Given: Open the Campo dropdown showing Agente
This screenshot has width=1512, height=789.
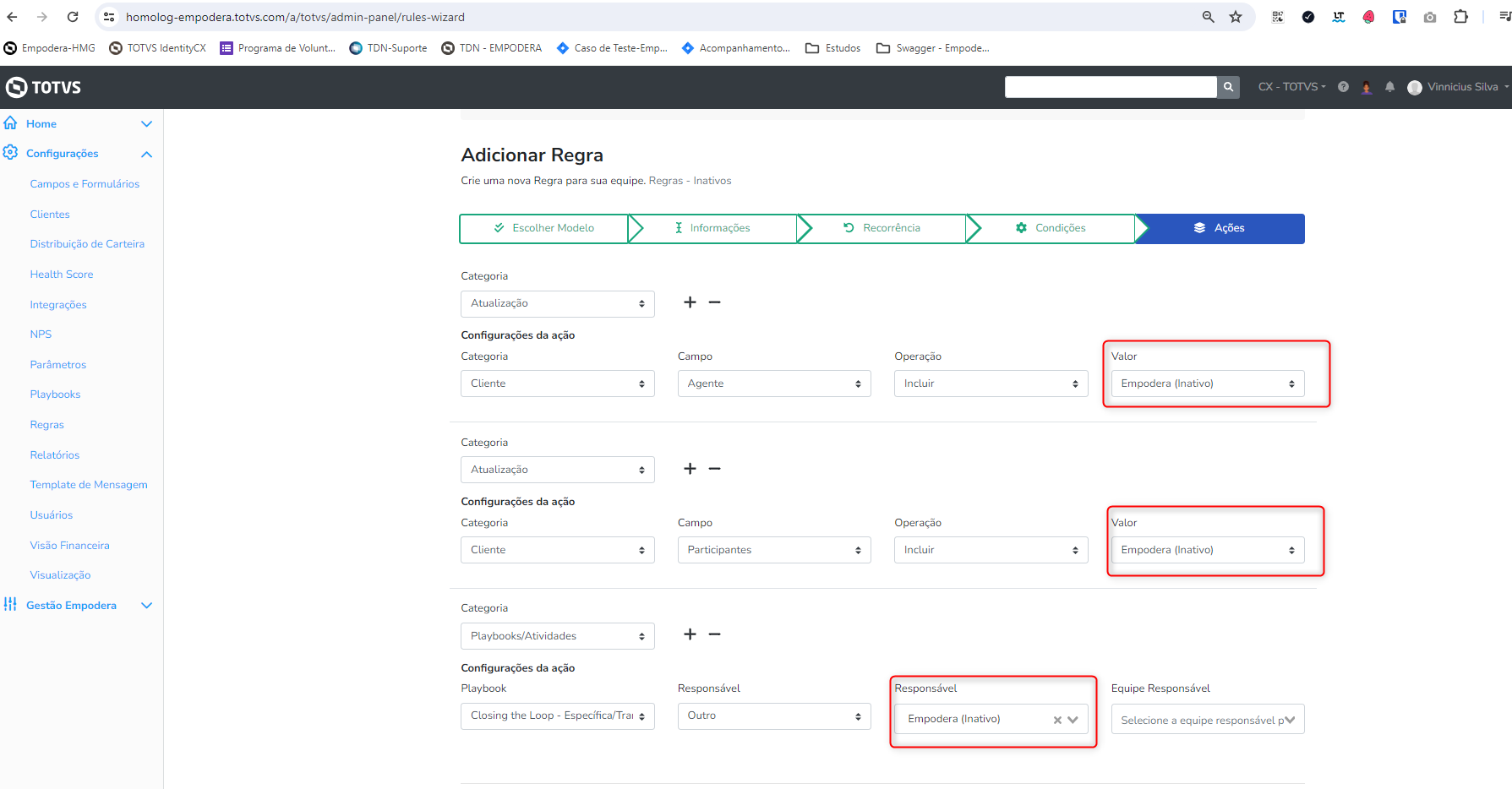Looking at the screenshot, I should tap(773, 384).
